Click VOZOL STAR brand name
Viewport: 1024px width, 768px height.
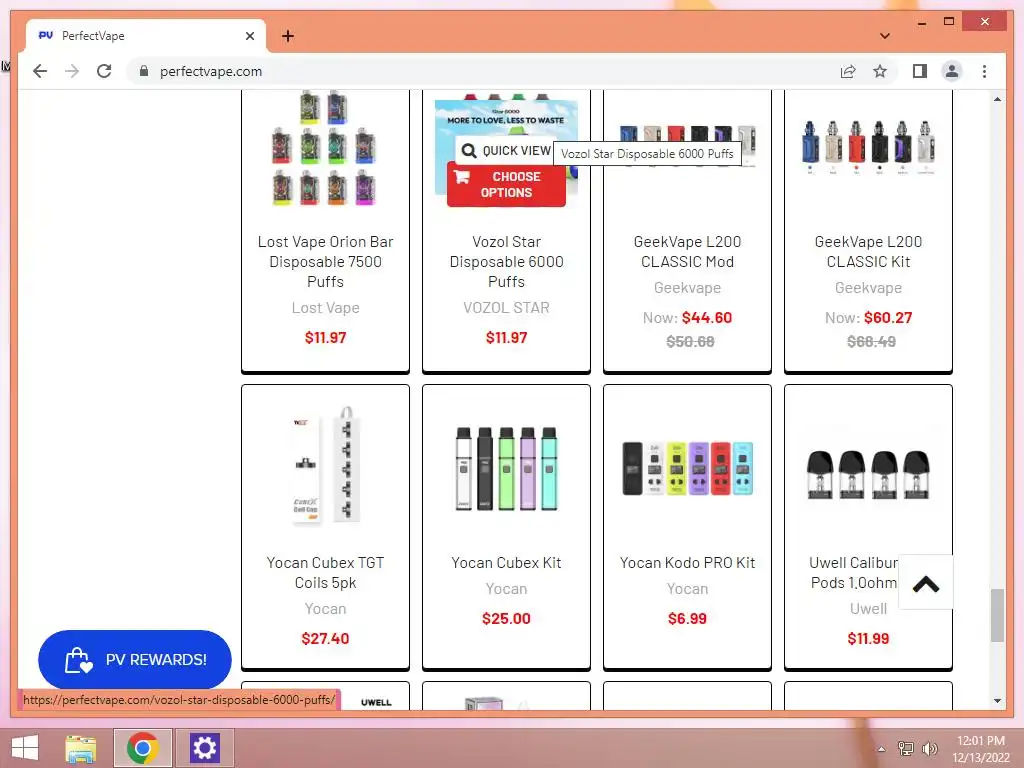506,308
